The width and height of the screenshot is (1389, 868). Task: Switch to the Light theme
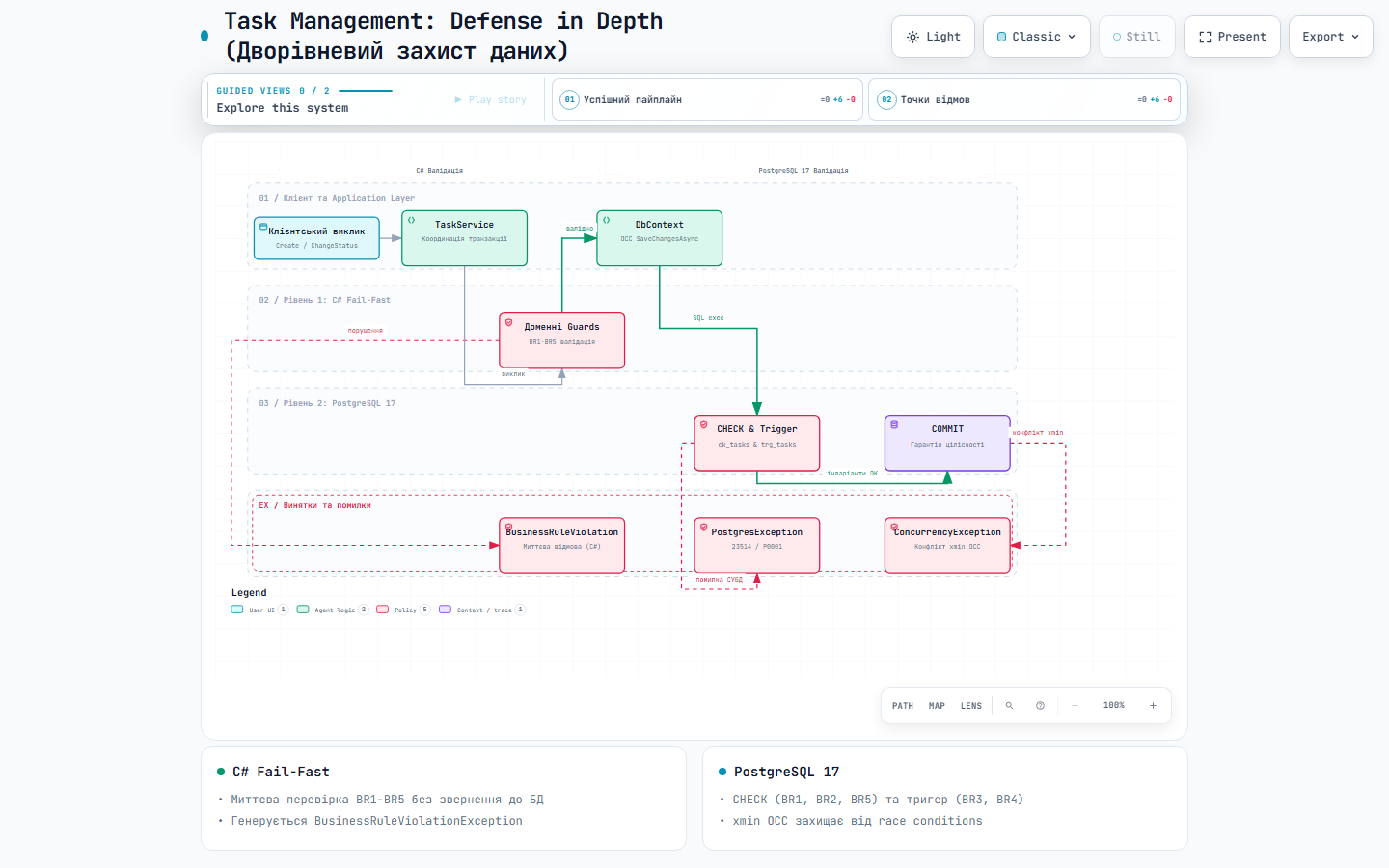(x=933, y=37)
